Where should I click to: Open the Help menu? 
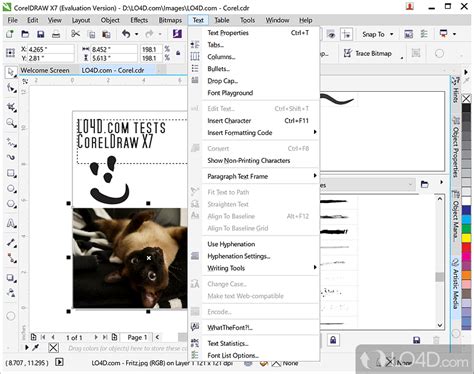tap(305, 20)
